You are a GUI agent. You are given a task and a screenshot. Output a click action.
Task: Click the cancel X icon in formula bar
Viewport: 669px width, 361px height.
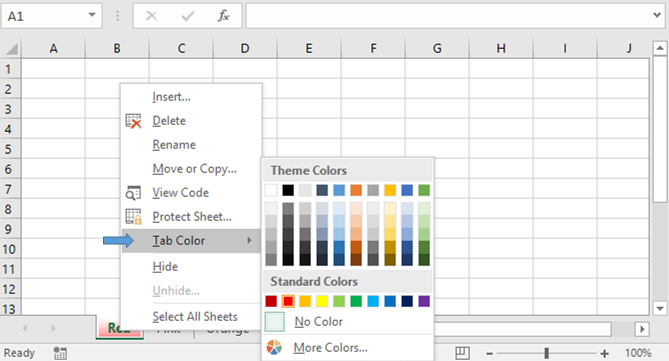[x=151, y=16]
